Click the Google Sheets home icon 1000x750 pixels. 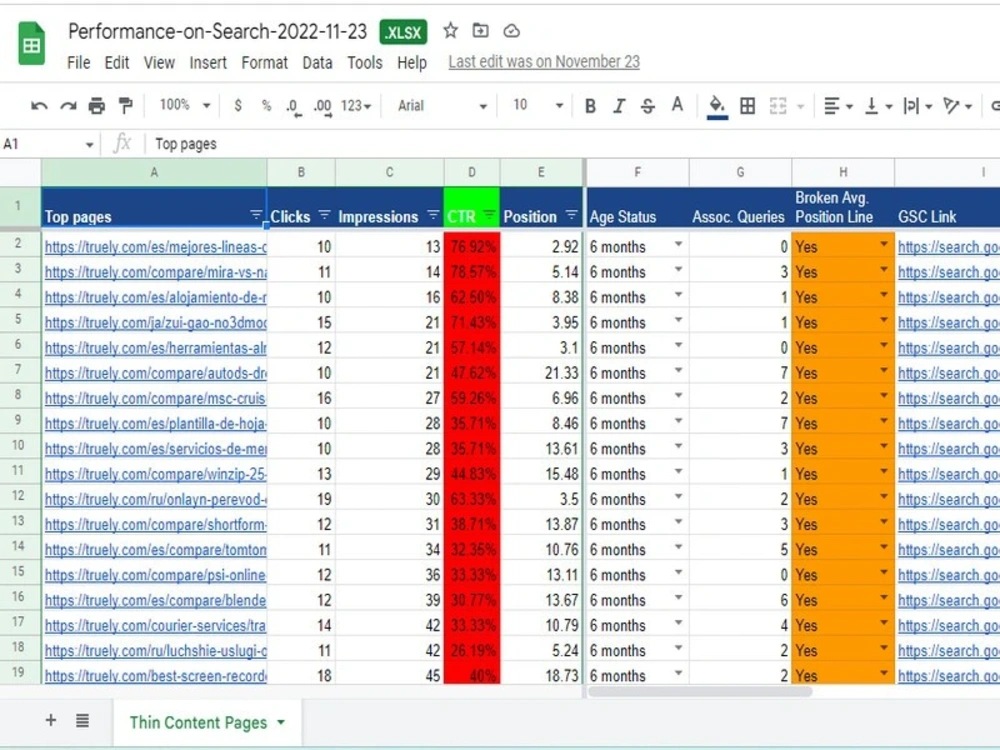click(31, 43)
